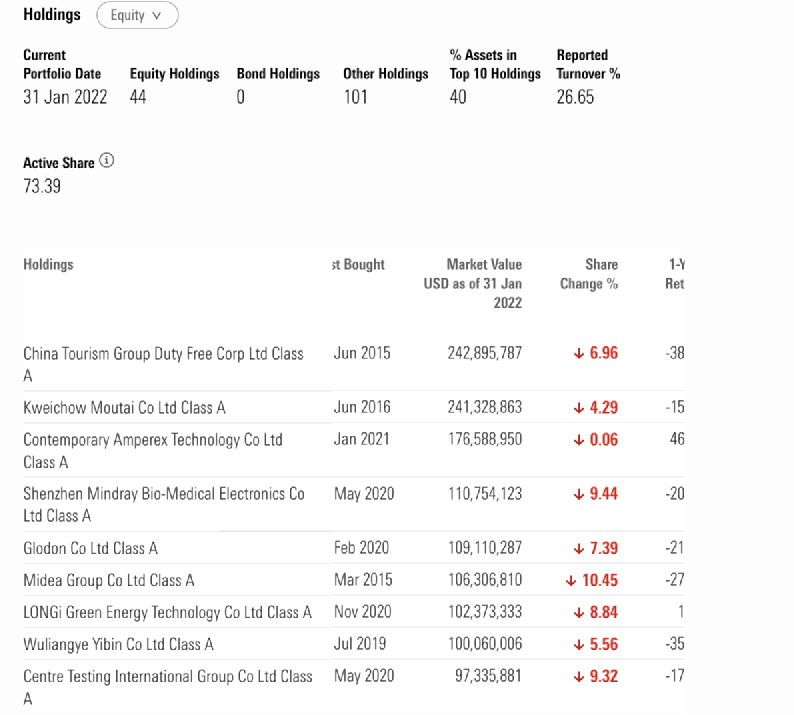This screenshot has height=715, width=794.
Task: Click Glodon Co Ltd Class A
Action: click(90, 548)
